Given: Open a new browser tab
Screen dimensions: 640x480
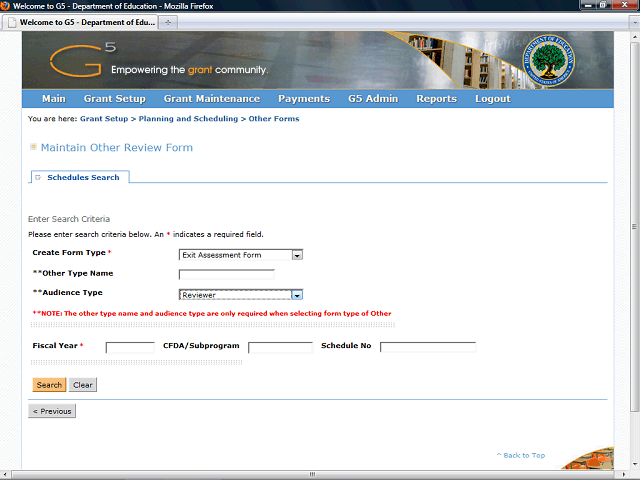Looking at the screenshot, I should pyautogui.click(x=168, y=22).
